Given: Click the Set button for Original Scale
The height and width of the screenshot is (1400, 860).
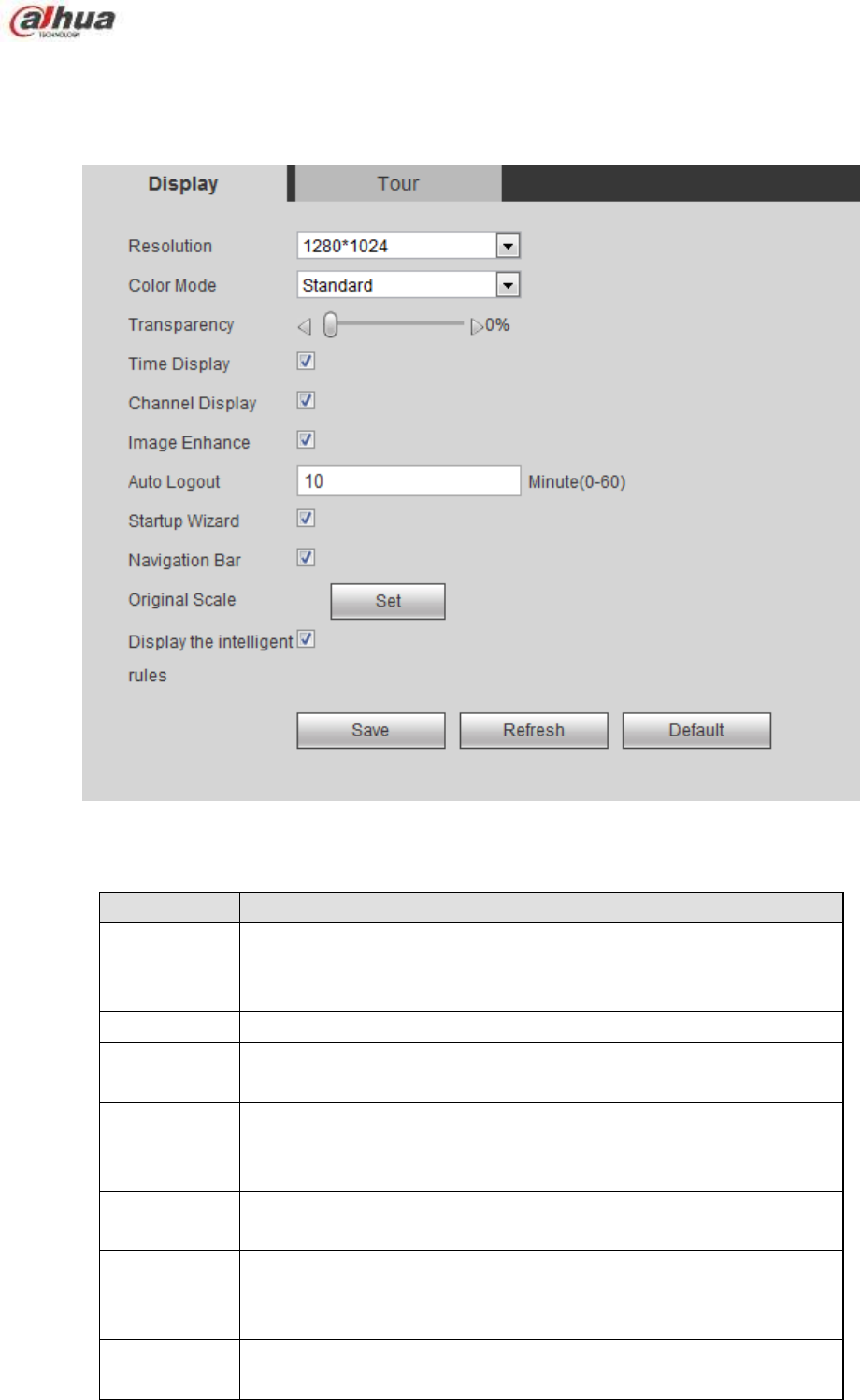Looking at the screenshot, I should pos(388,601).
